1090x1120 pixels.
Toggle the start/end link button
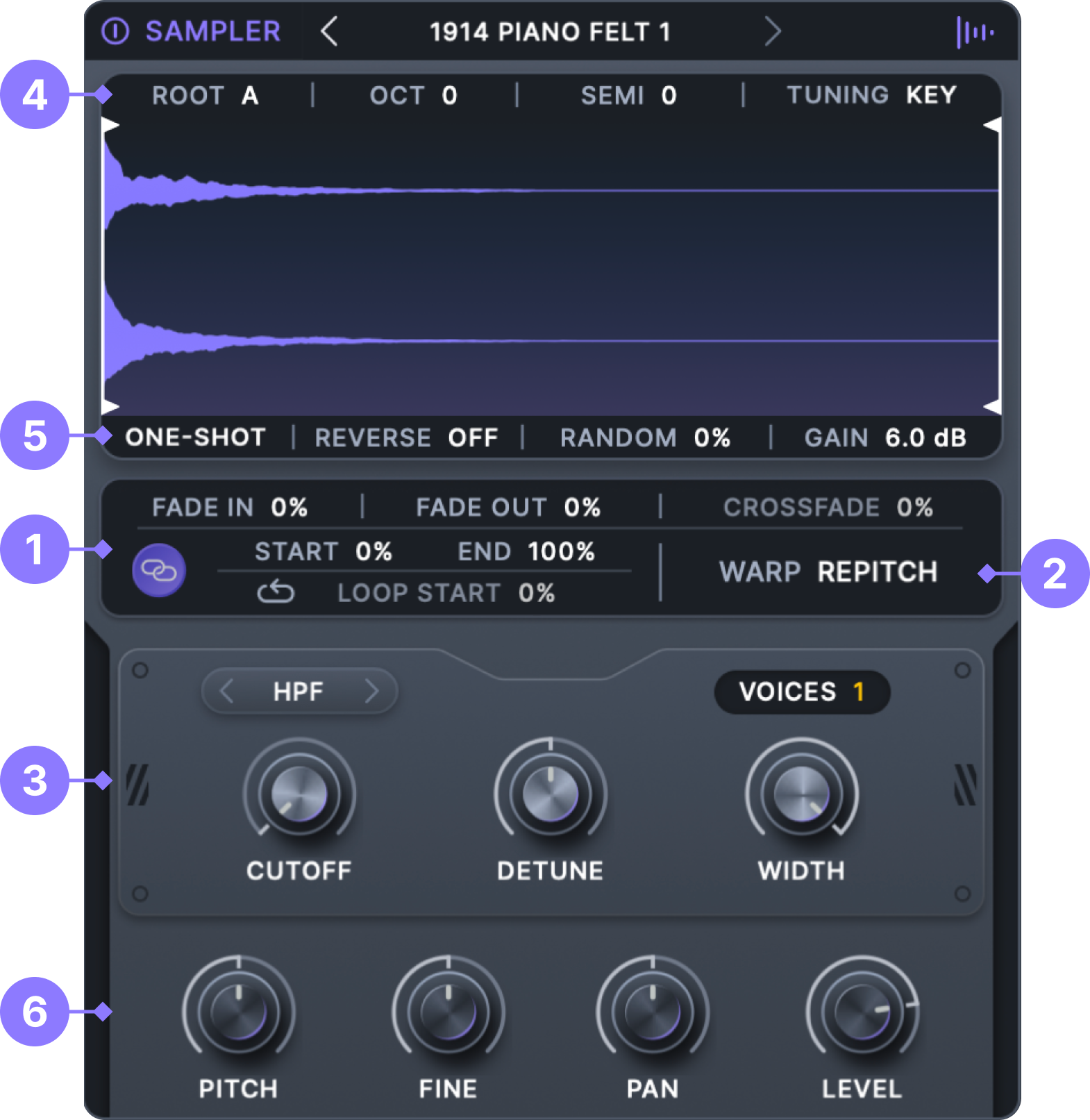pos(159,571)
